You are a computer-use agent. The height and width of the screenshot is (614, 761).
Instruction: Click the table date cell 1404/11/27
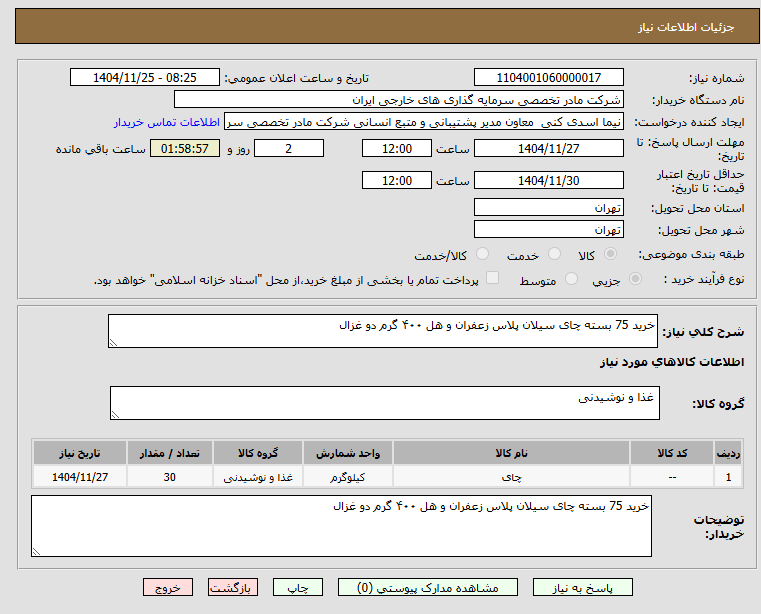(80, 477)
